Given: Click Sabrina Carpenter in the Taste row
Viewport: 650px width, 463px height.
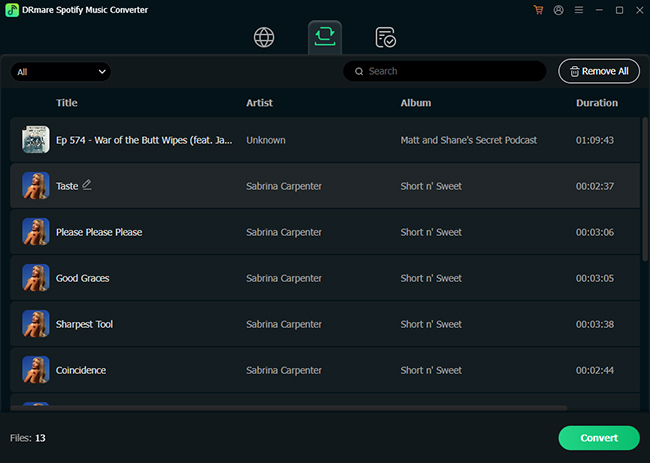Looking at the screenshot, I should (x=284, y=186).
